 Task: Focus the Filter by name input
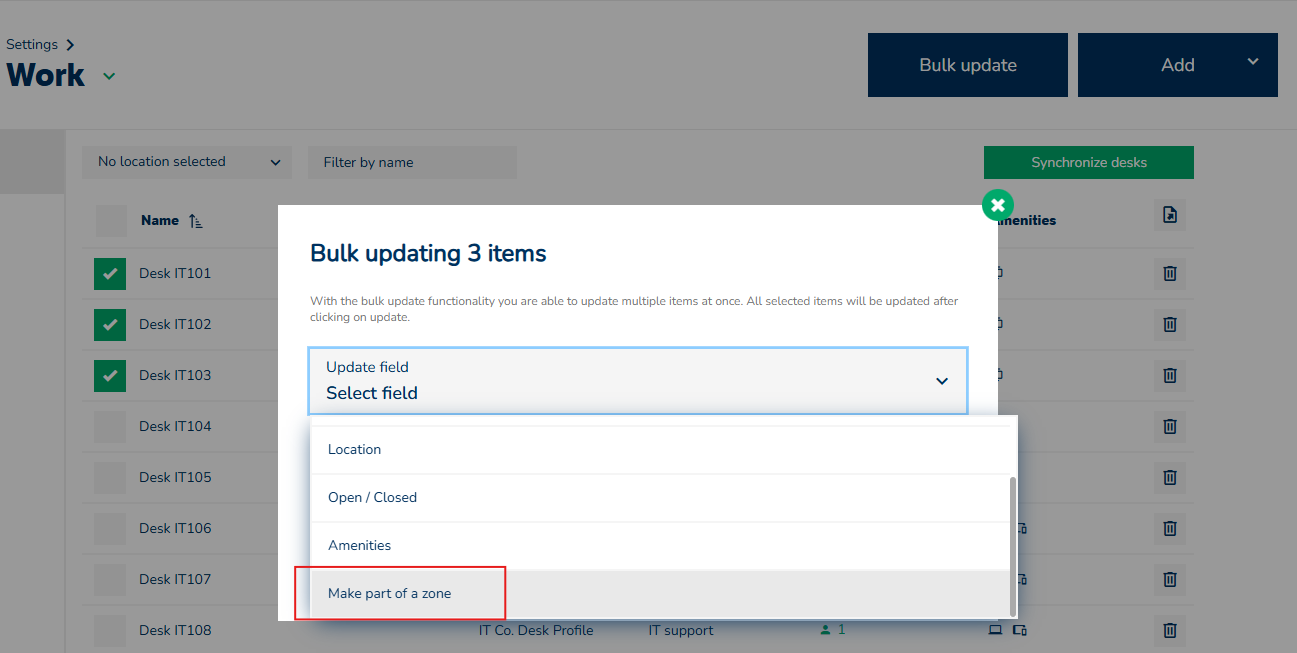412,162
